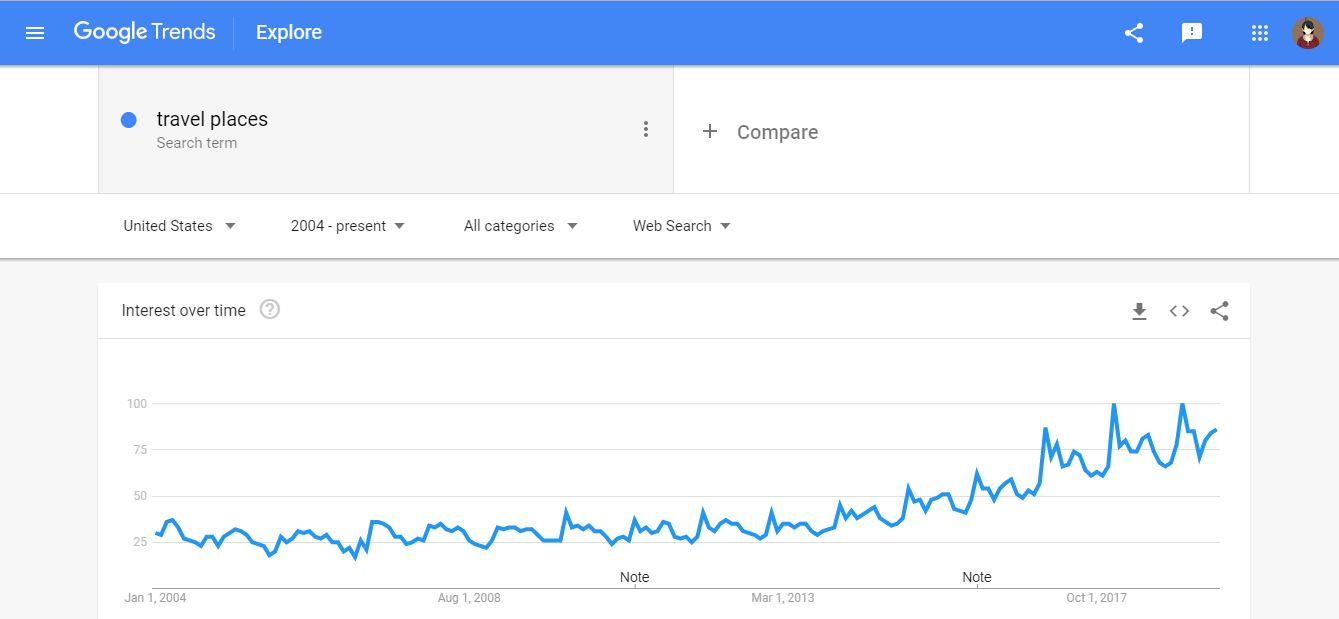Click the Note marker near 2016
The width and height of the screenshot is (1339, 619).
(977, 577)
